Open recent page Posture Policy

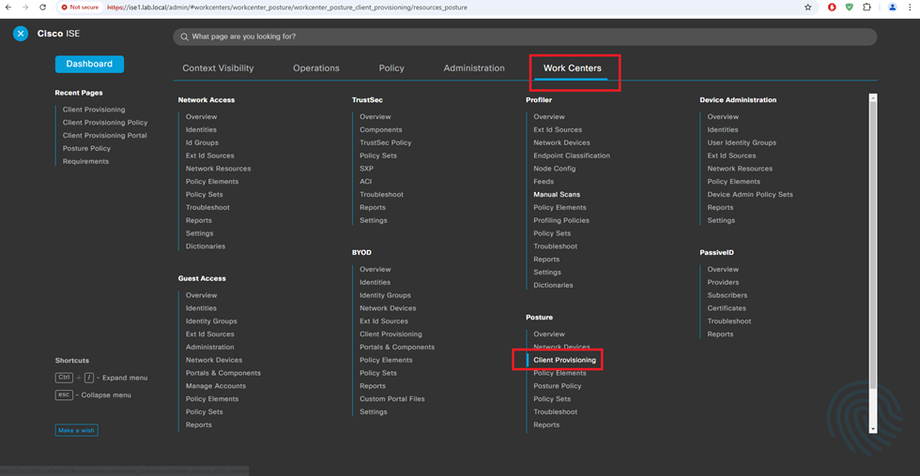tap(86, 148)
